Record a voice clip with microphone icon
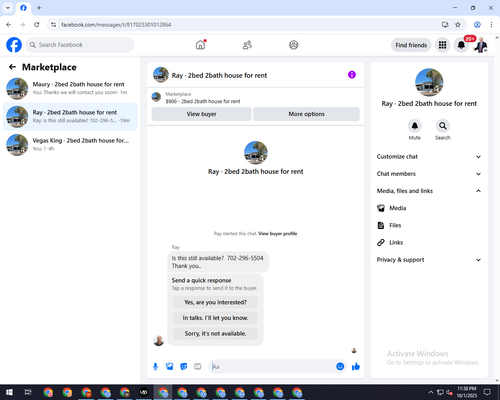The height and width of the screenshot is (400, 500). (x=155, y=367)
